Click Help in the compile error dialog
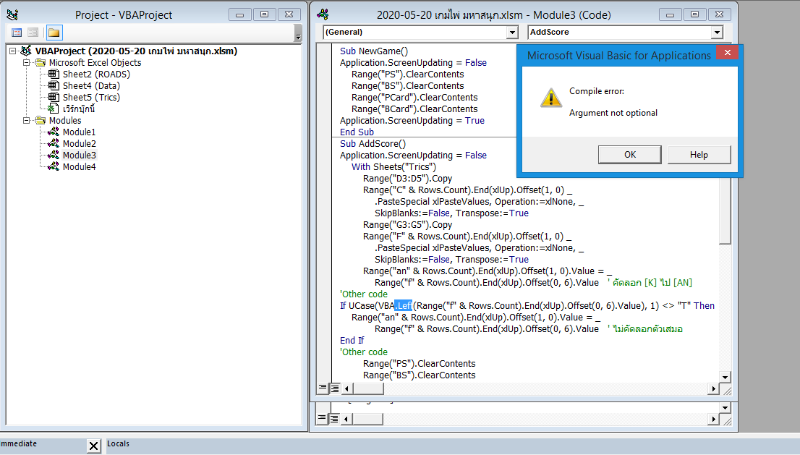The width and height of the screenshot is (800, 455). [x=699, y=155]
